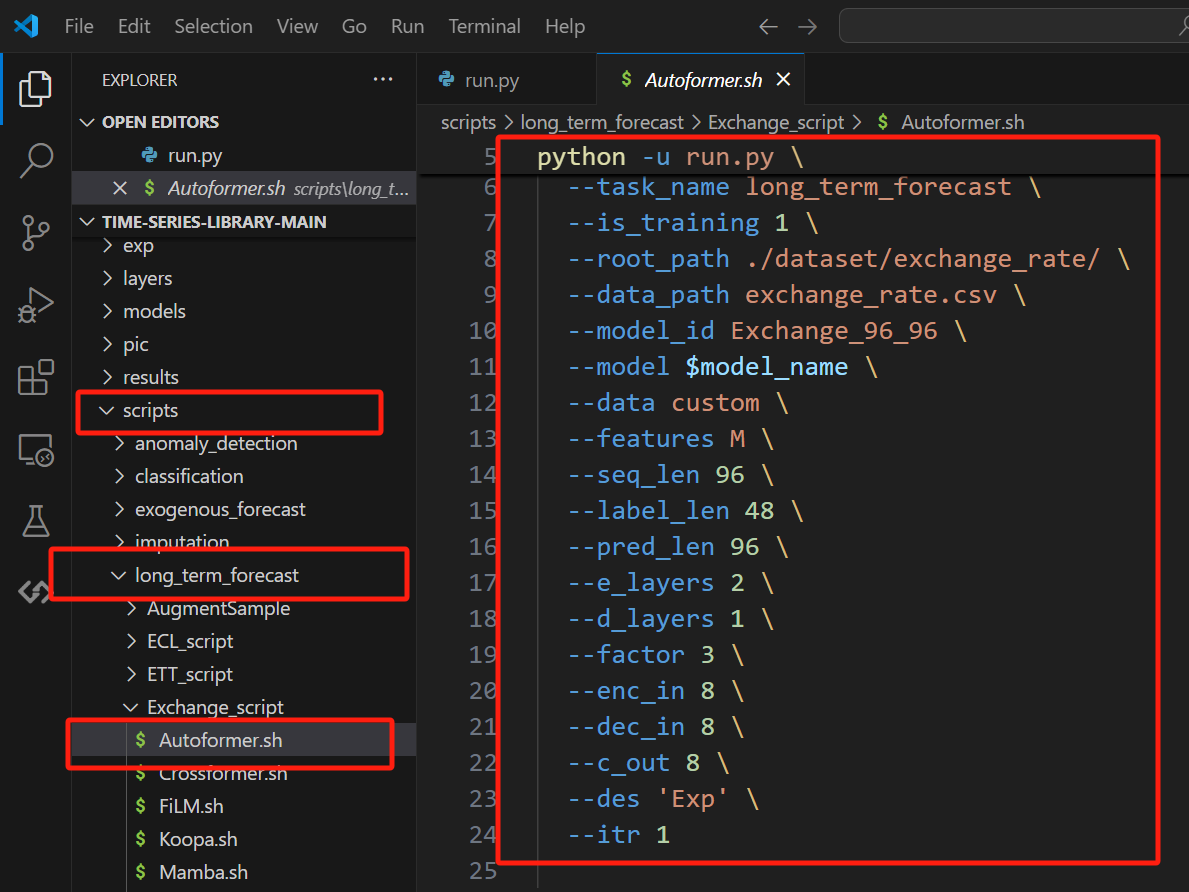The image size is (1189, 892).
Task: Click the 'Exp' string on --des line
Action: point(692,799)
